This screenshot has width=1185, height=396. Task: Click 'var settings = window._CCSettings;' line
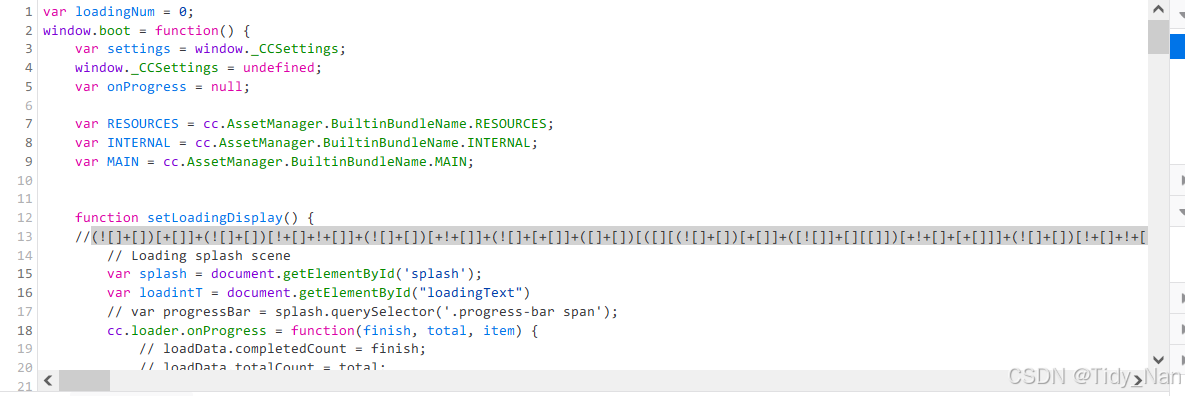click(210, 49)
